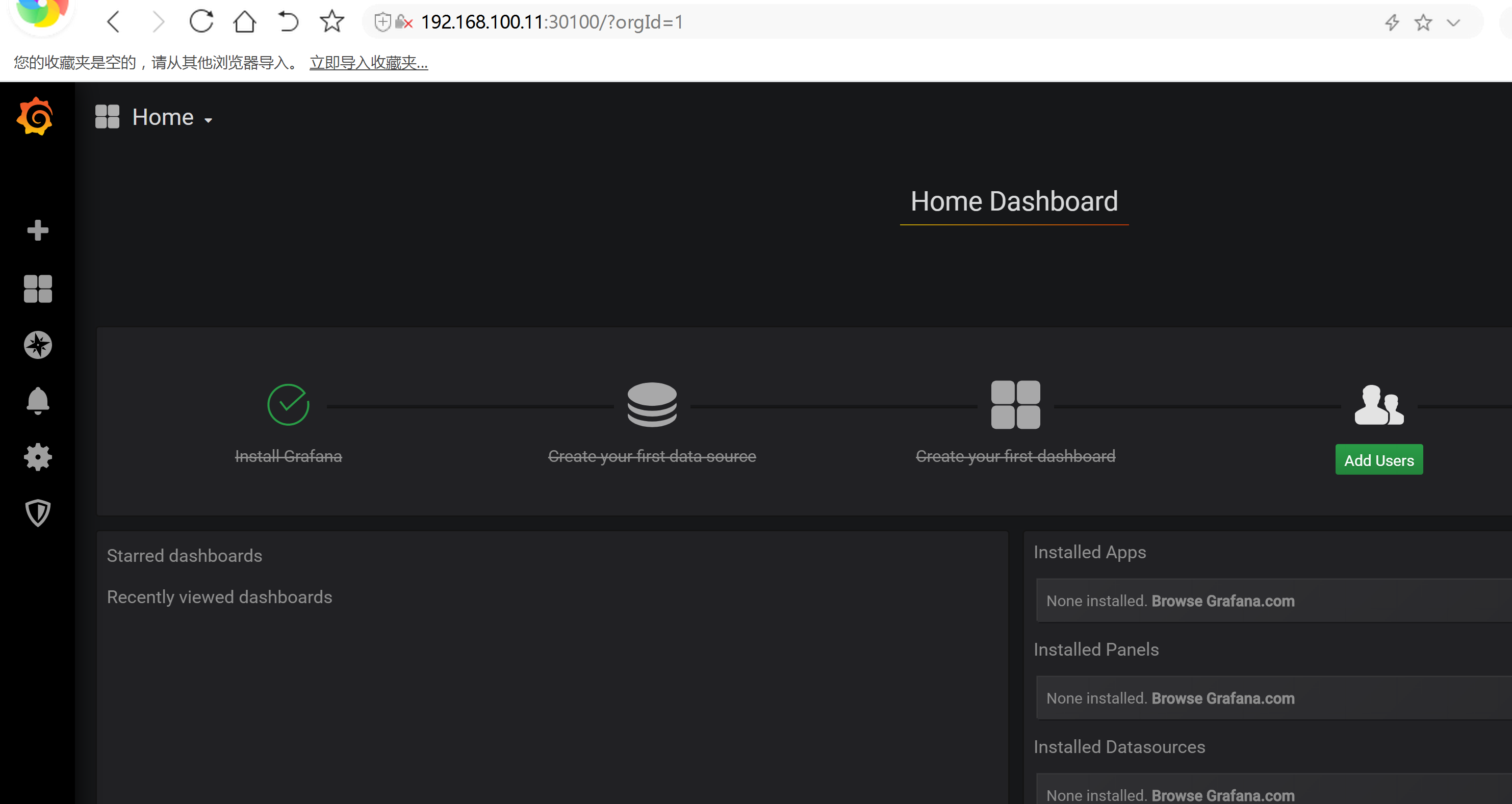This screenshot has height=804, width=1512.
Task: Toggle the Create your first dashboard step
Action: point(1016,421)
